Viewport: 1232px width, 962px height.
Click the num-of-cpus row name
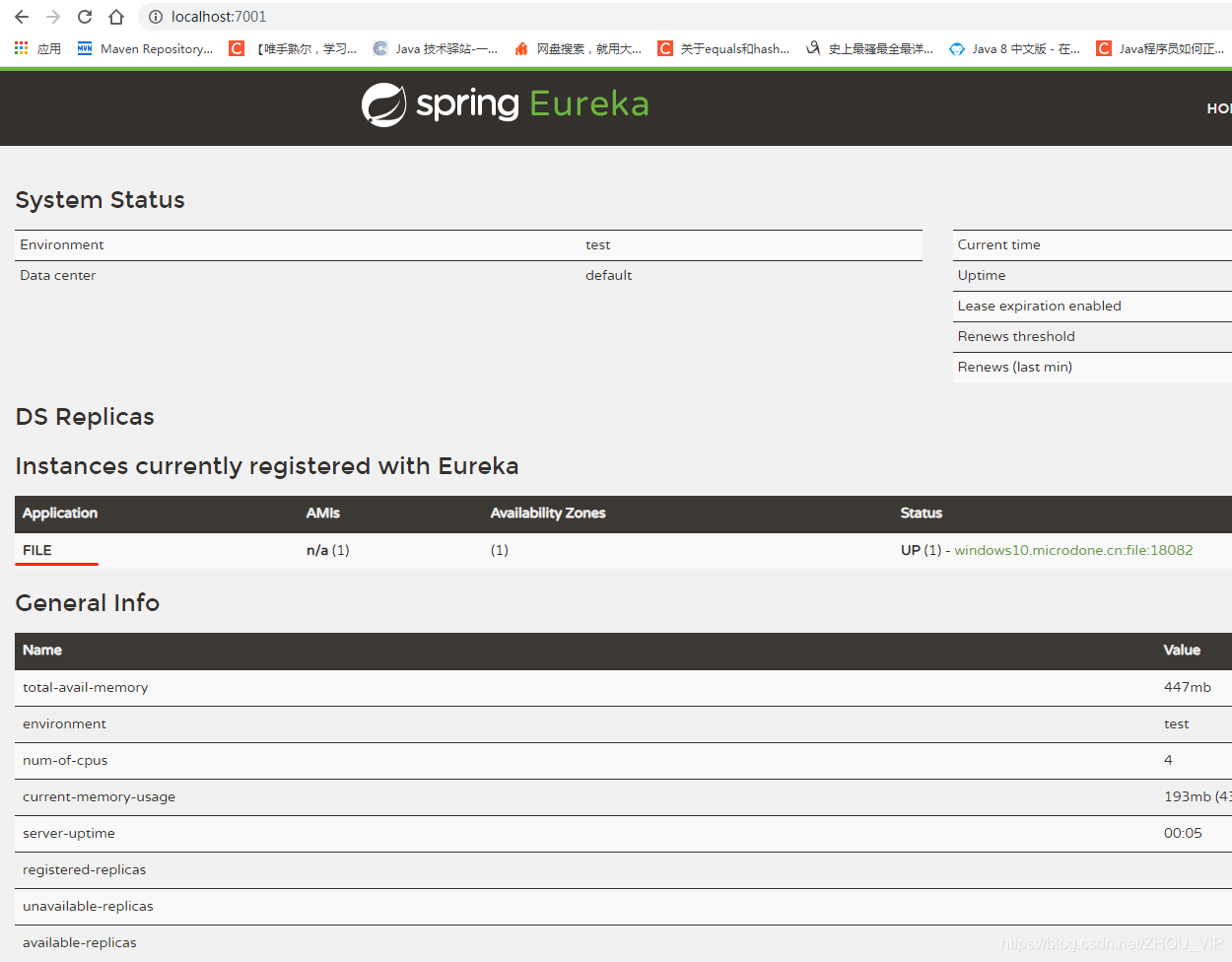tap(65, 760)
